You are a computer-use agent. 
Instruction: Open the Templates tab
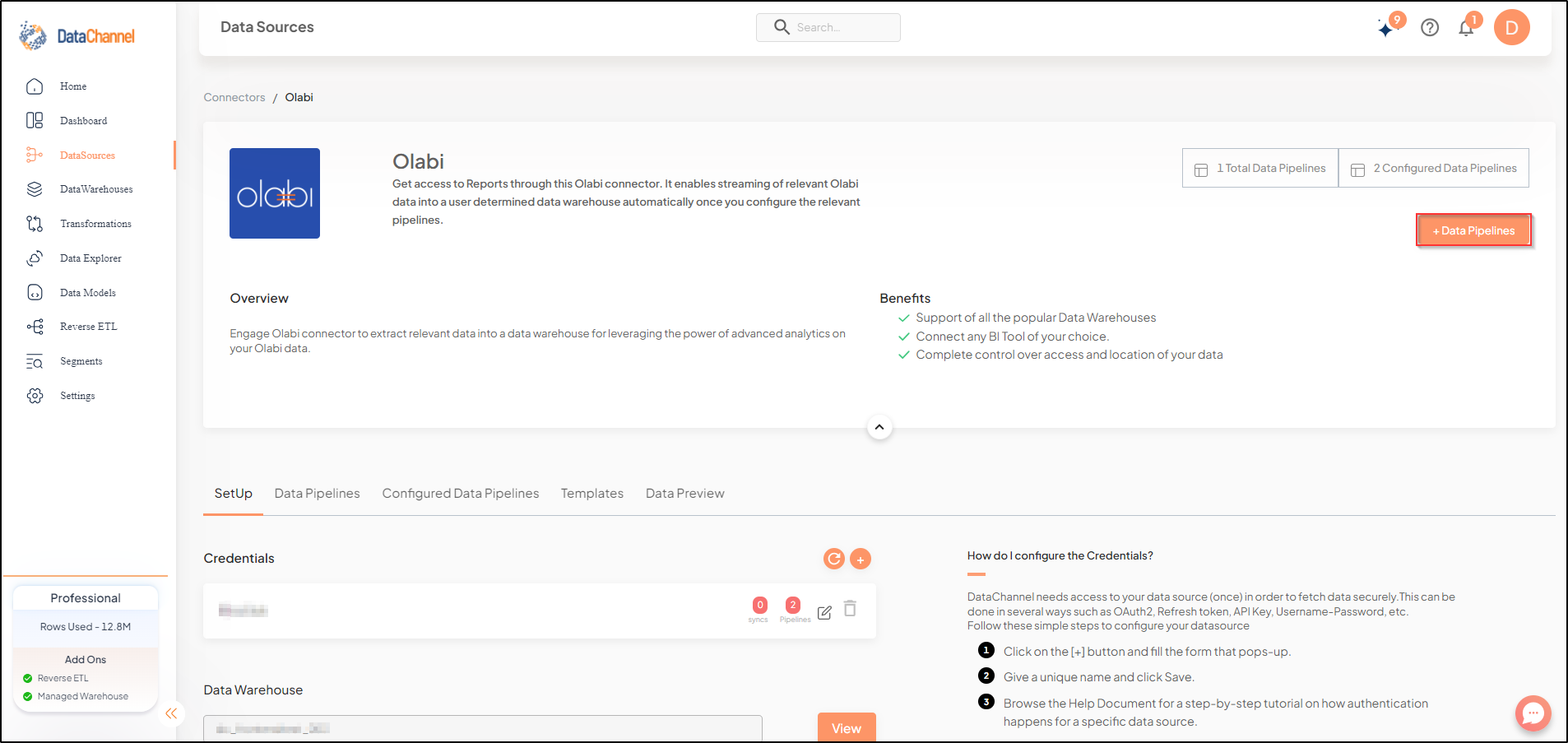[592, 494]
